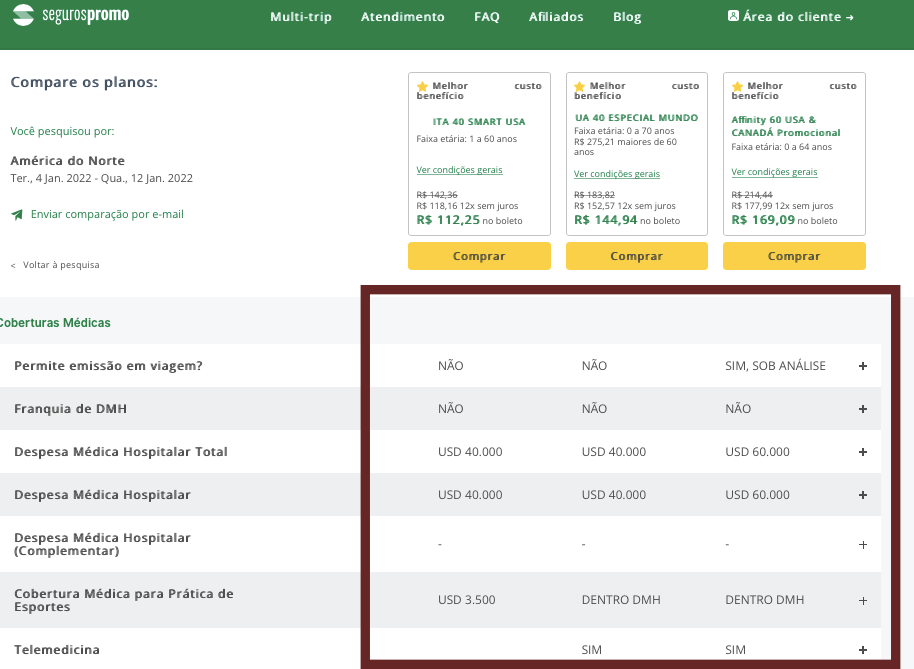Image resolution: width=914 pixels, height=669 pixels.
Task: Click Enviar comparação por e-mail link
Action: (x=107, y=214)
